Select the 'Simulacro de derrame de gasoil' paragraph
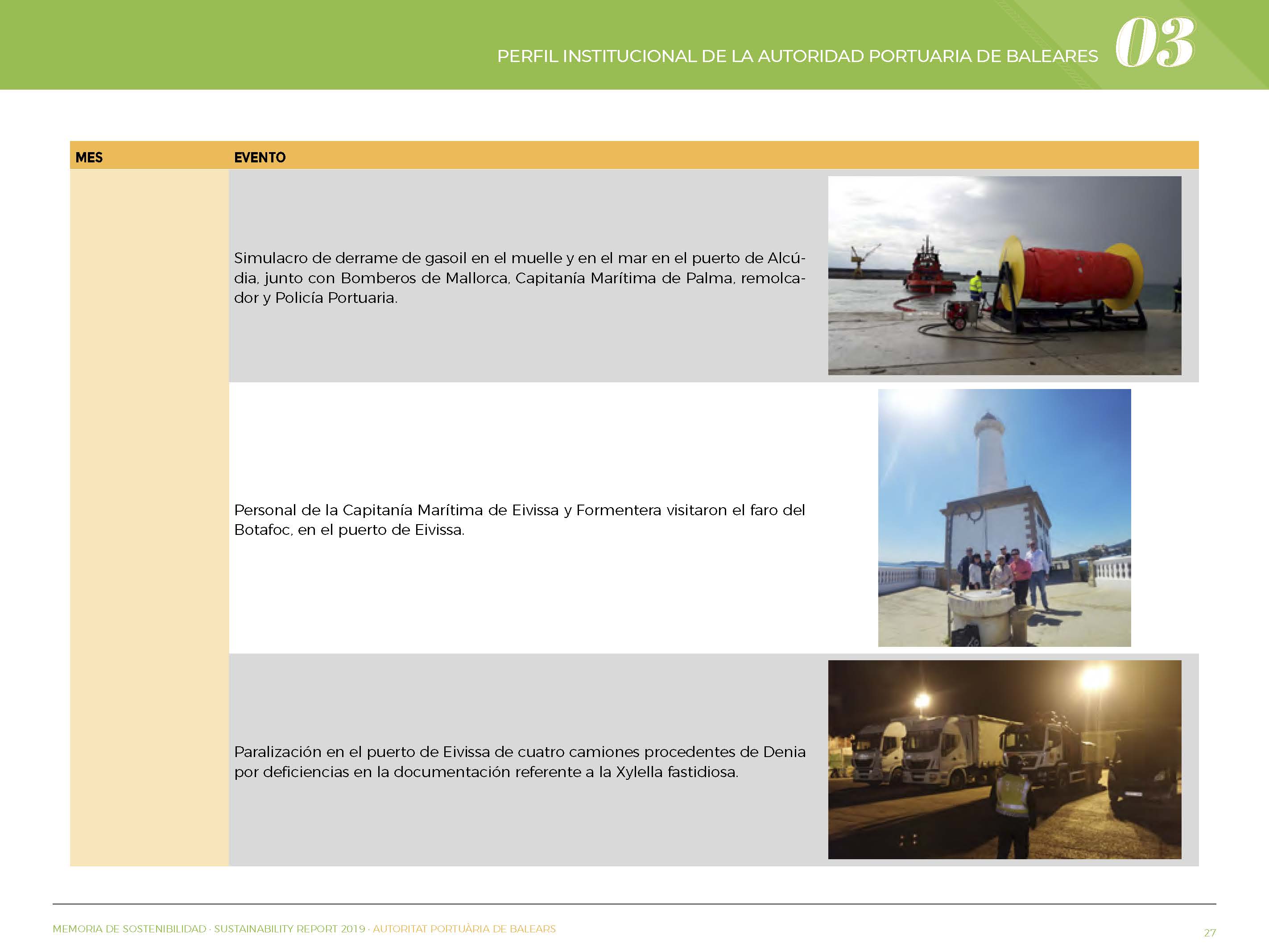1269x952 pixels. (x=520, y=278)
